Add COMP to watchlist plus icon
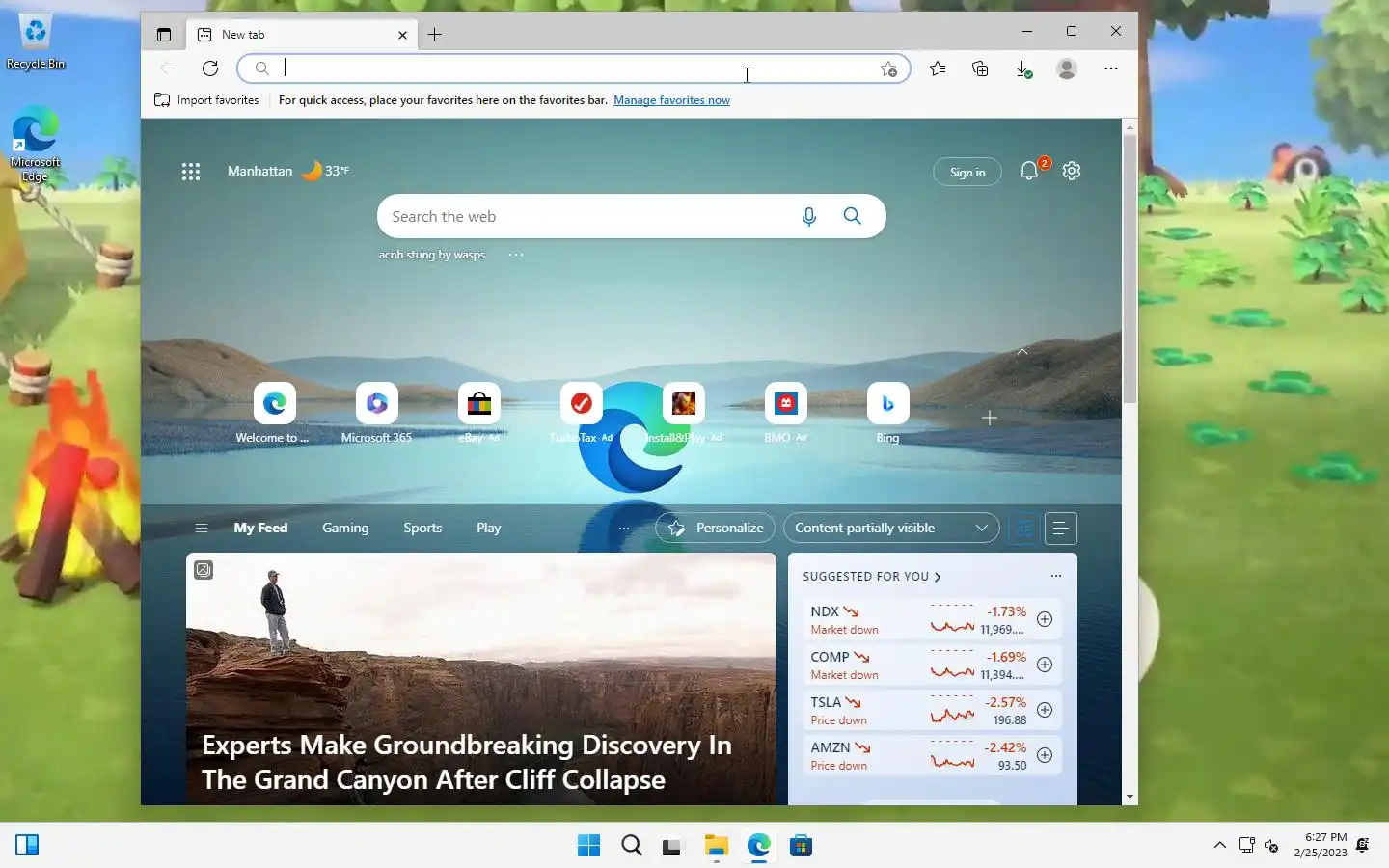 coord(1045,665)
